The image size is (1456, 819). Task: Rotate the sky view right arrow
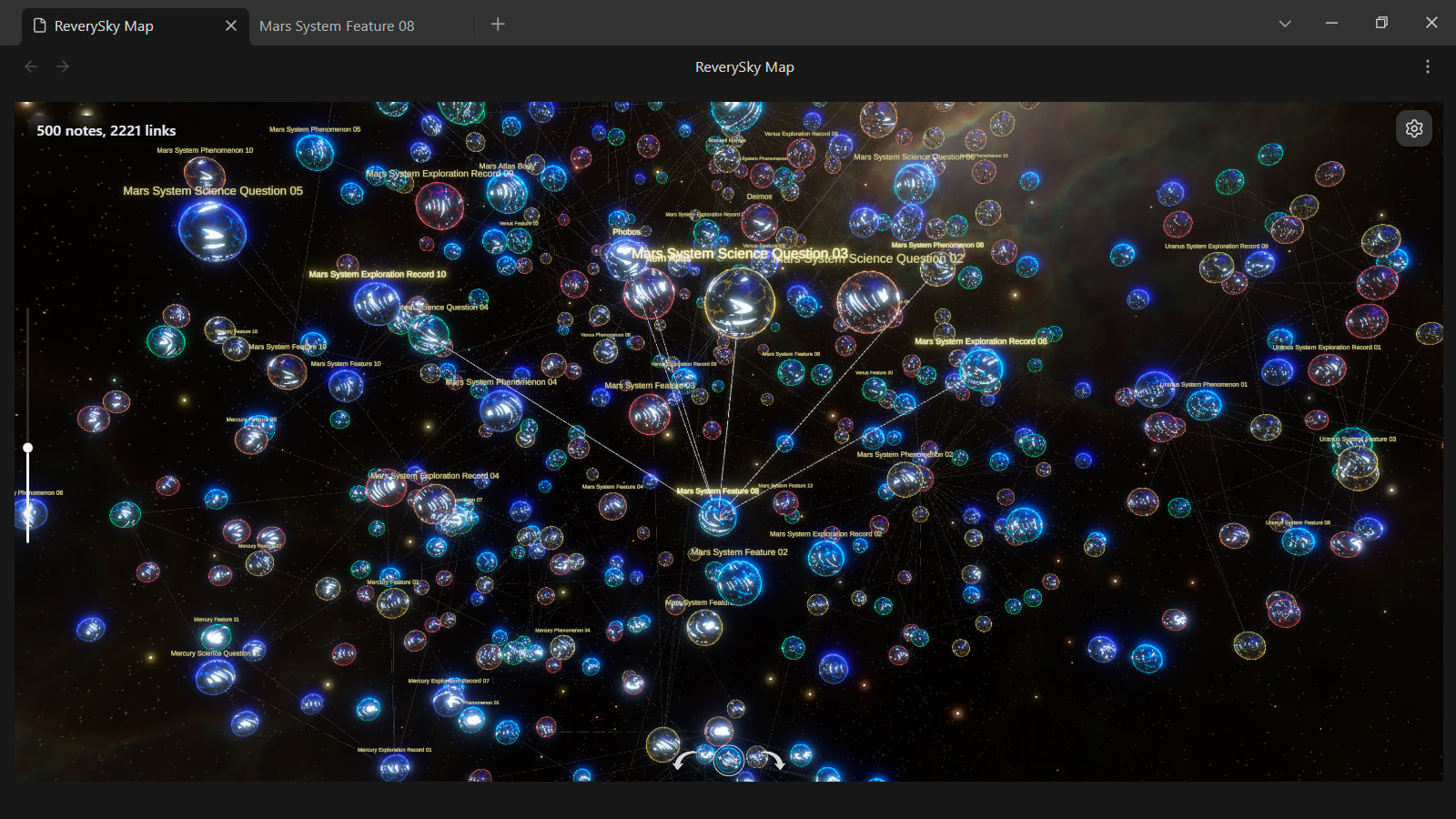(x=773, y=760)
